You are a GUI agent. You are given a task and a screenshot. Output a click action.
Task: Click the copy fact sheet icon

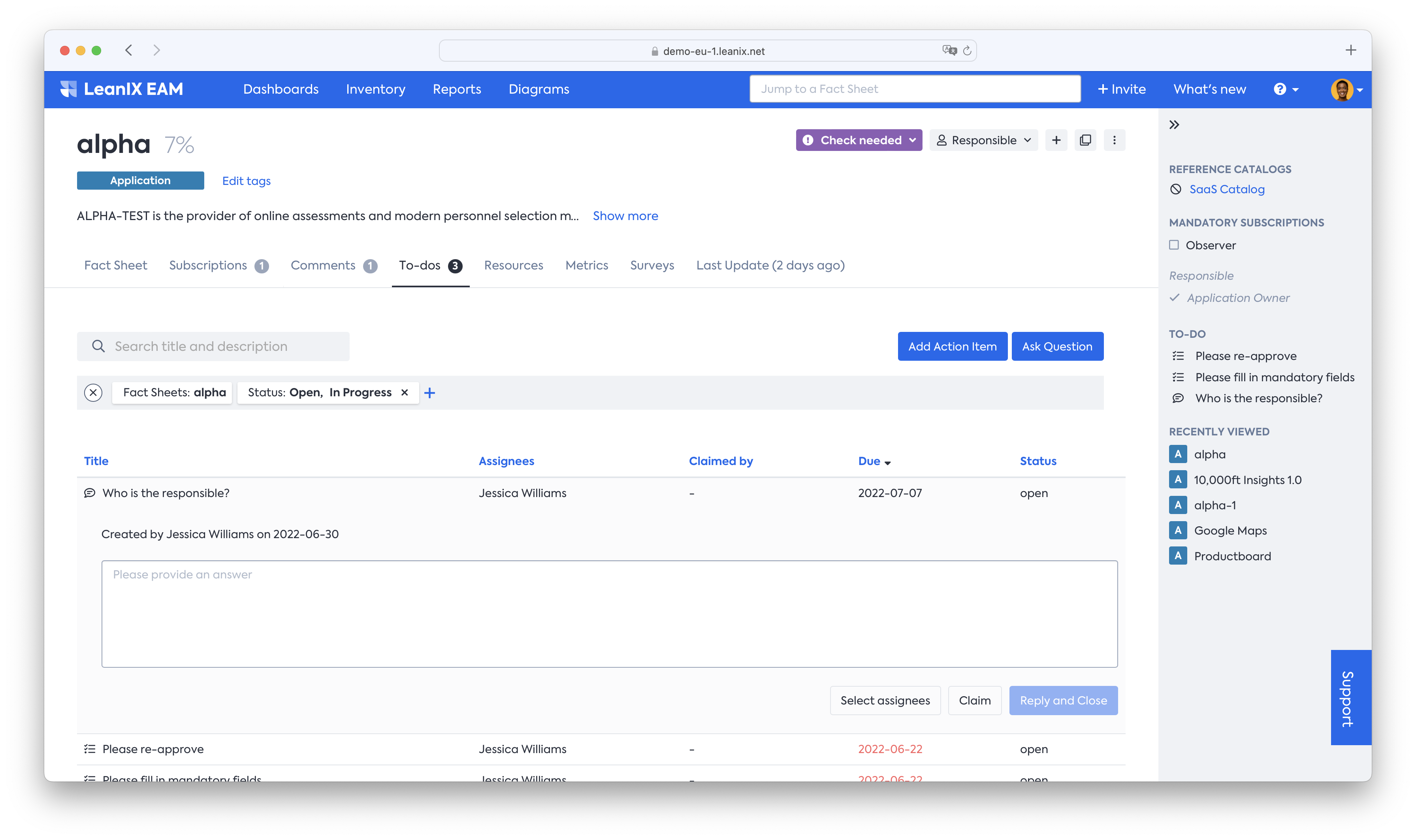click(1085, 140)
